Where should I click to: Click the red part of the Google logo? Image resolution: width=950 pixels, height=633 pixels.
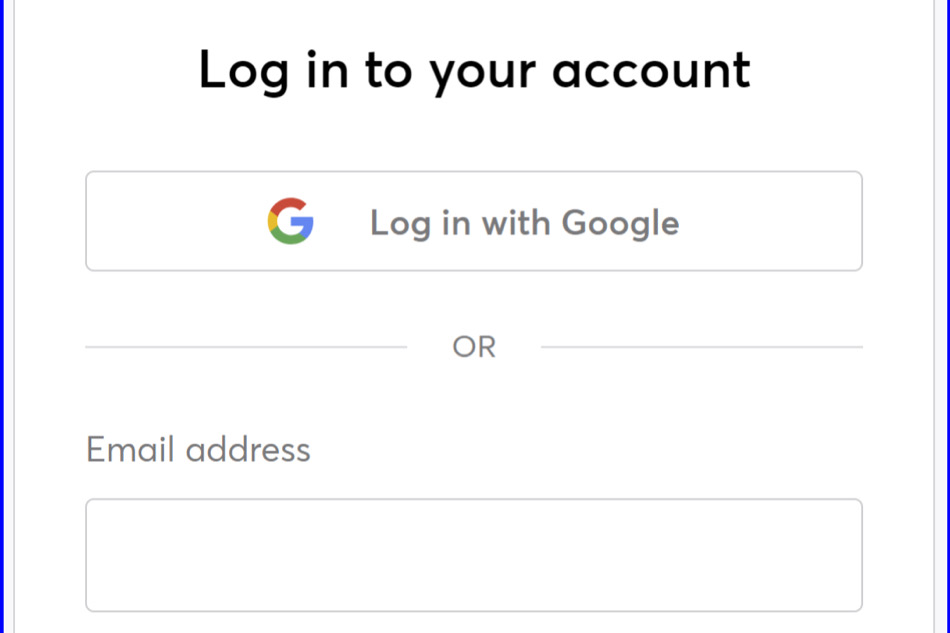(x=290, y=204)
